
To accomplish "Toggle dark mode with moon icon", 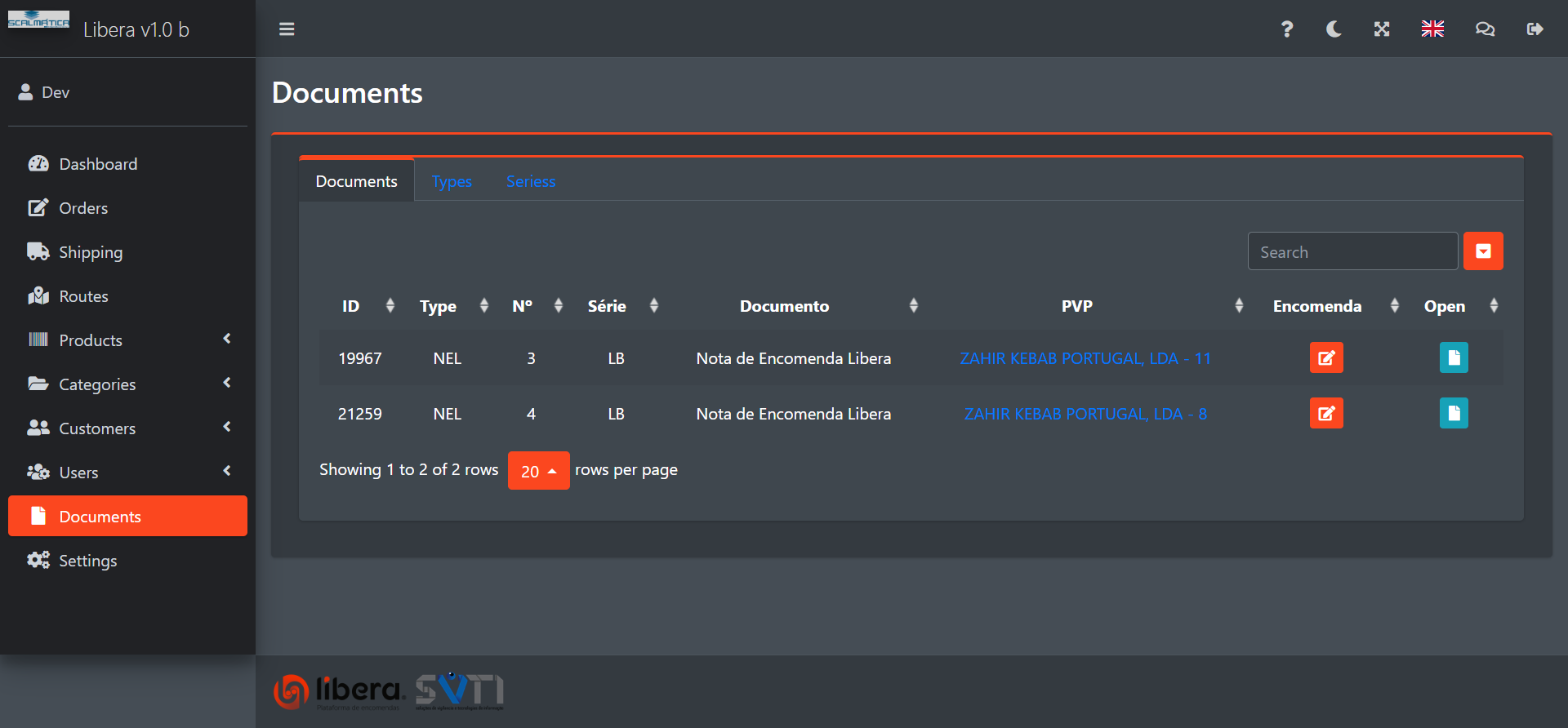I will click(1334, 29).
